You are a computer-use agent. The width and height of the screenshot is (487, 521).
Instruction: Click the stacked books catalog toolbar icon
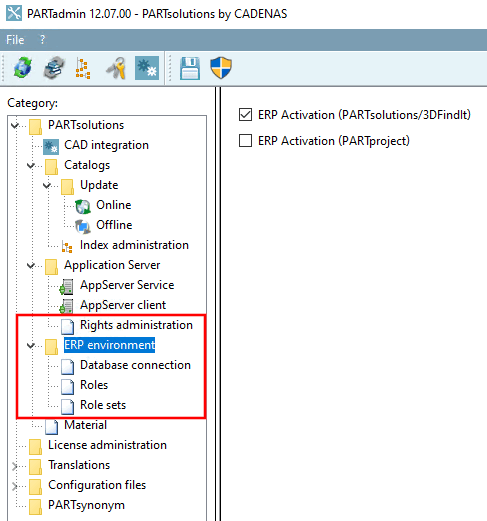(x=54, y=68)
